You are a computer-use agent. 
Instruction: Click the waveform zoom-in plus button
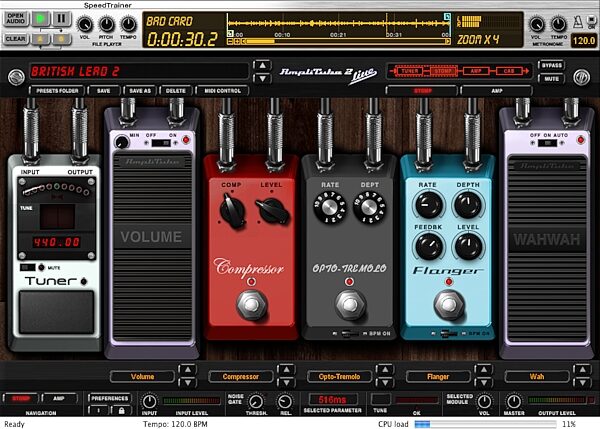237,41
